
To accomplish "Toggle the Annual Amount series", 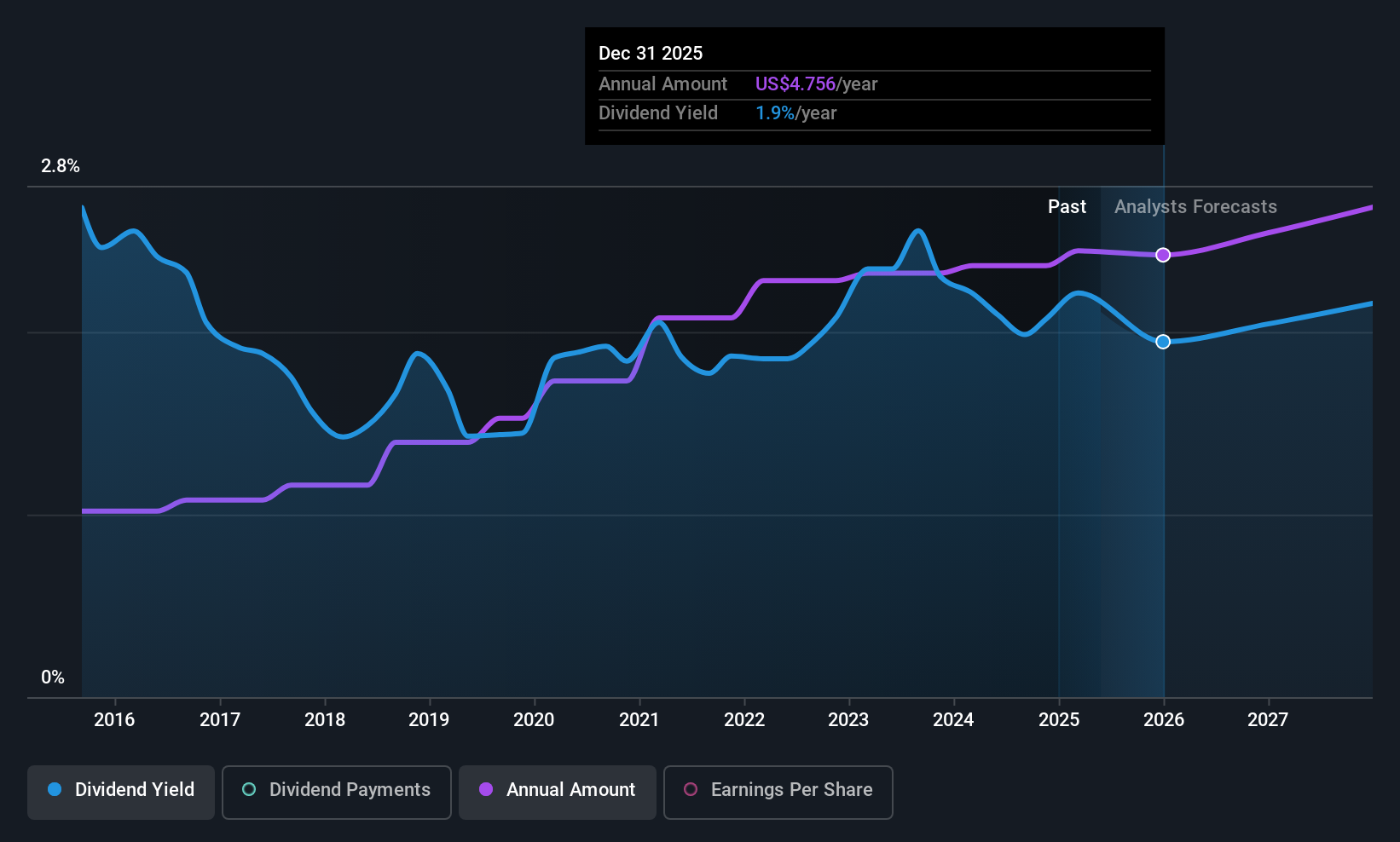I will click(x=558, y=792).
